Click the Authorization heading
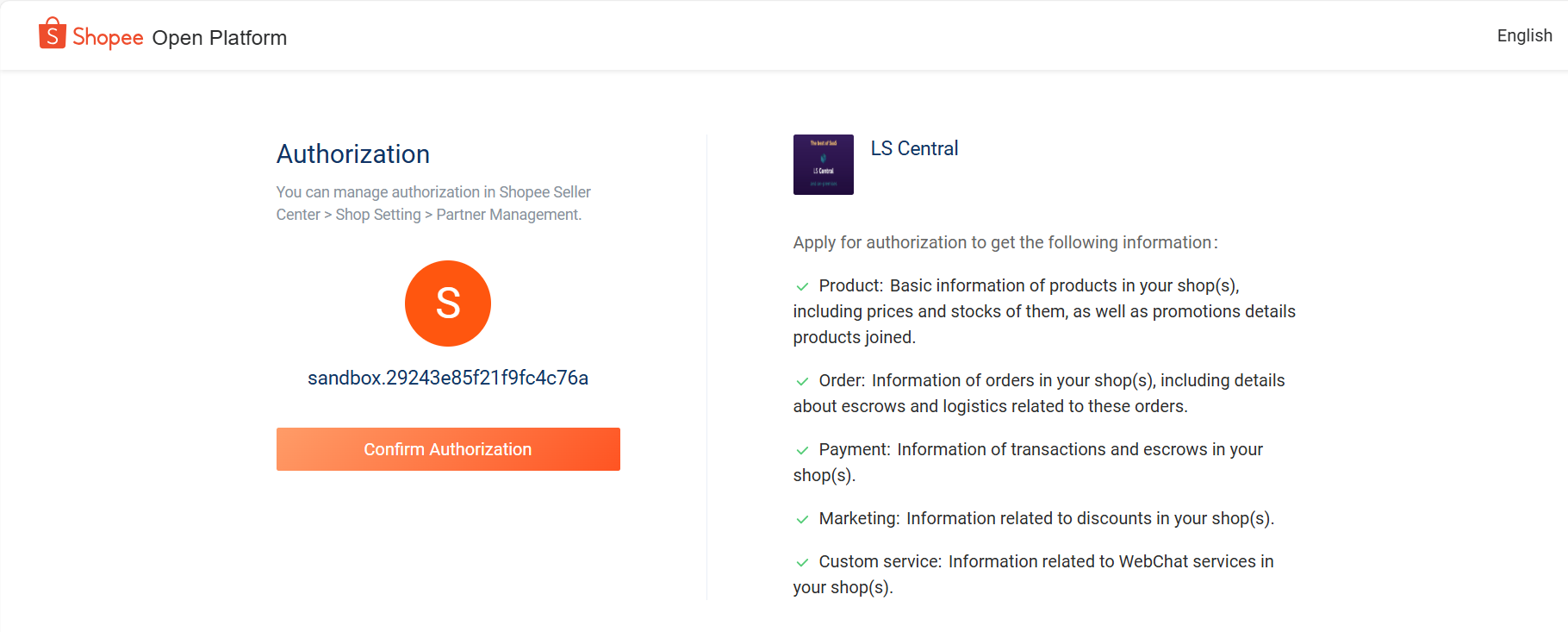Viewport: 1568px width, 632px height. point(353,154)
